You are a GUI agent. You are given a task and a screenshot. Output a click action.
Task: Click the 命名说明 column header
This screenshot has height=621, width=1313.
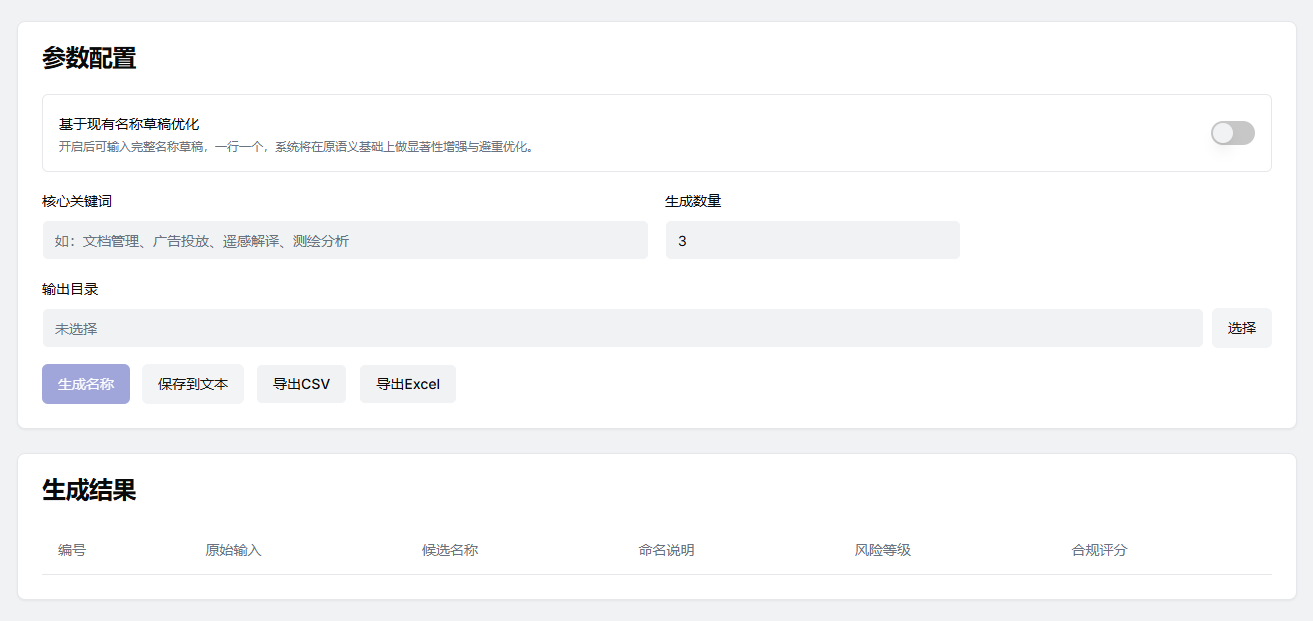tap(666, 550)
